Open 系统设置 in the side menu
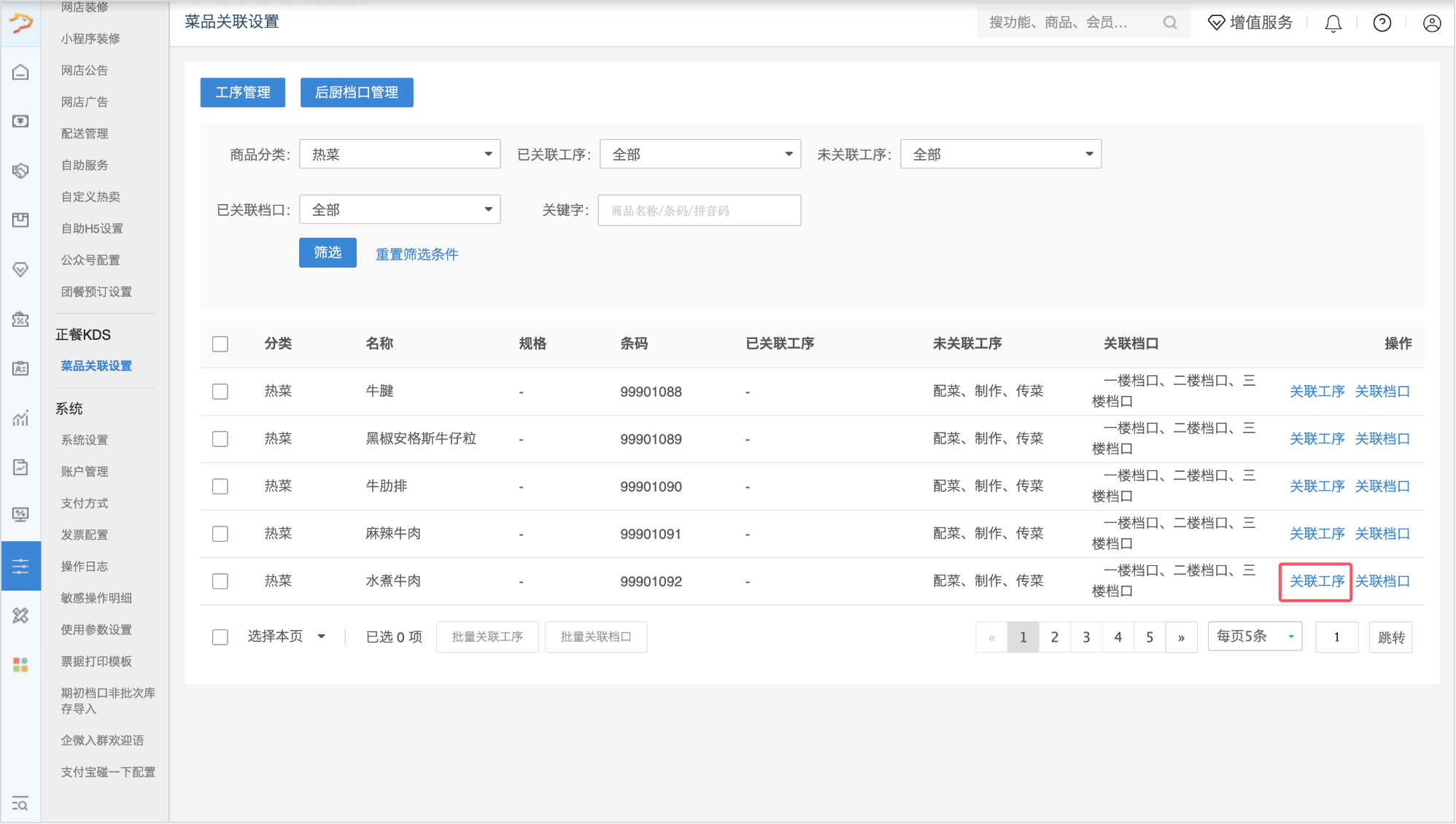The image size is (1456, 824). 85,440
